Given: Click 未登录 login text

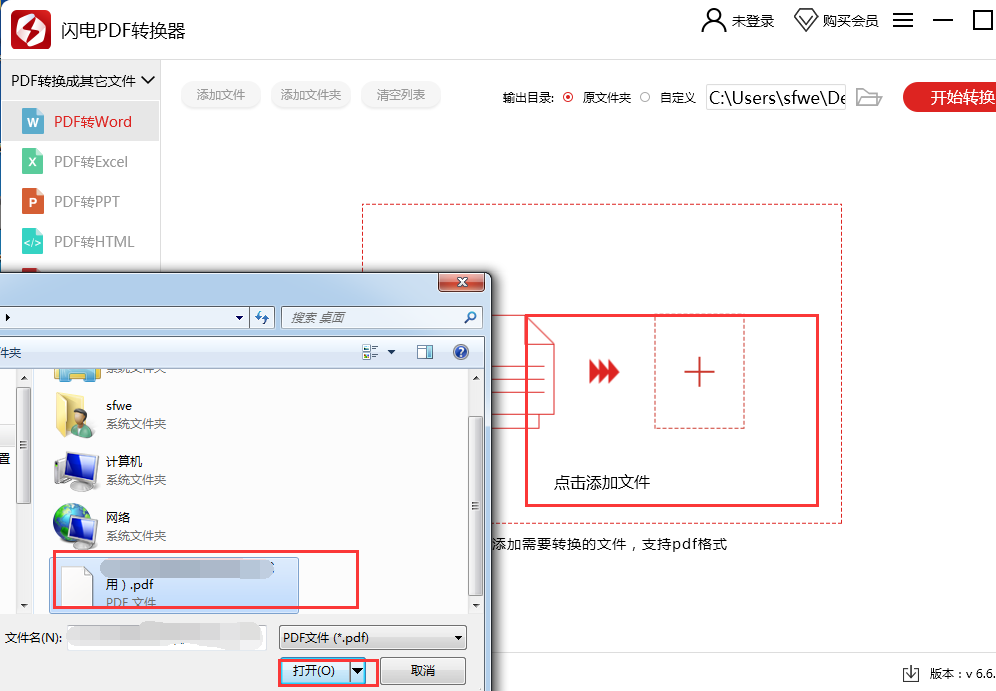Looking at the screenshot, I should coord(753,21).
